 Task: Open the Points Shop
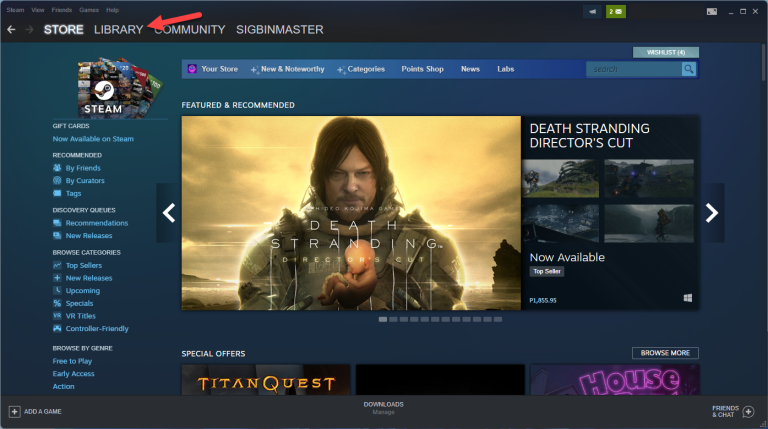[423, 69]
